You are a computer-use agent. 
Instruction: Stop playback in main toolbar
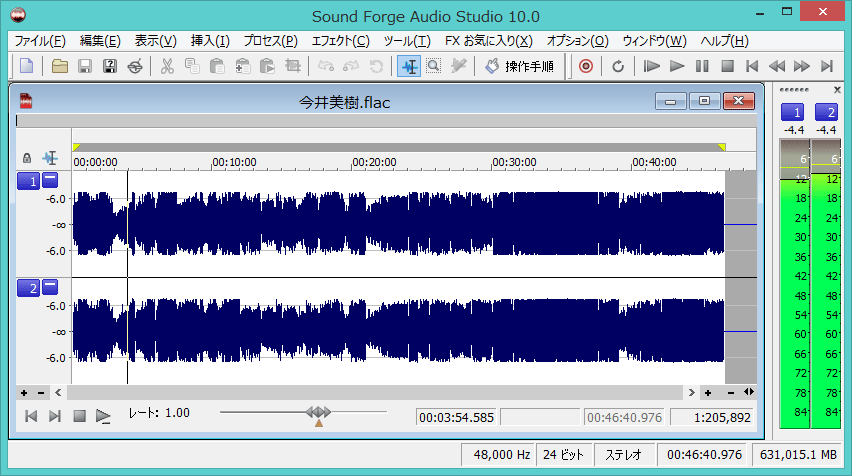coord(728,66)
